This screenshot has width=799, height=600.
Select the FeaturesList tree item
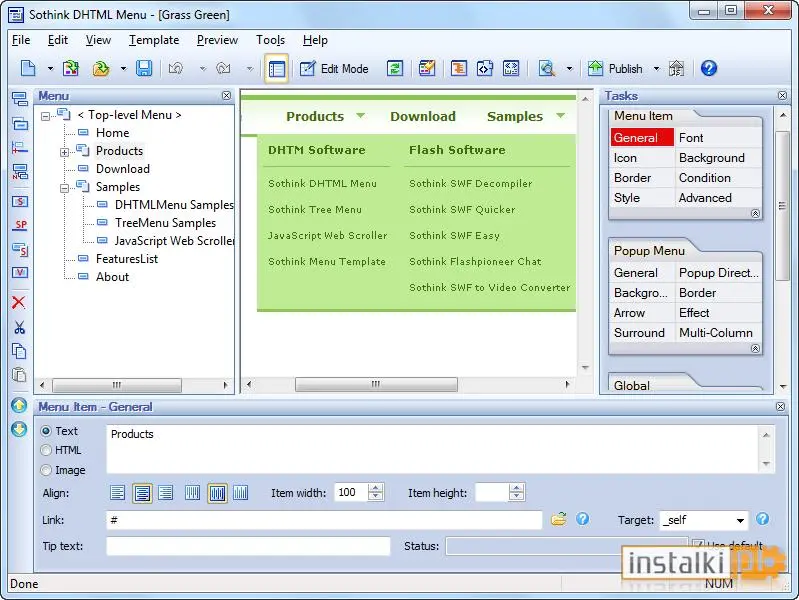[127, 259]
